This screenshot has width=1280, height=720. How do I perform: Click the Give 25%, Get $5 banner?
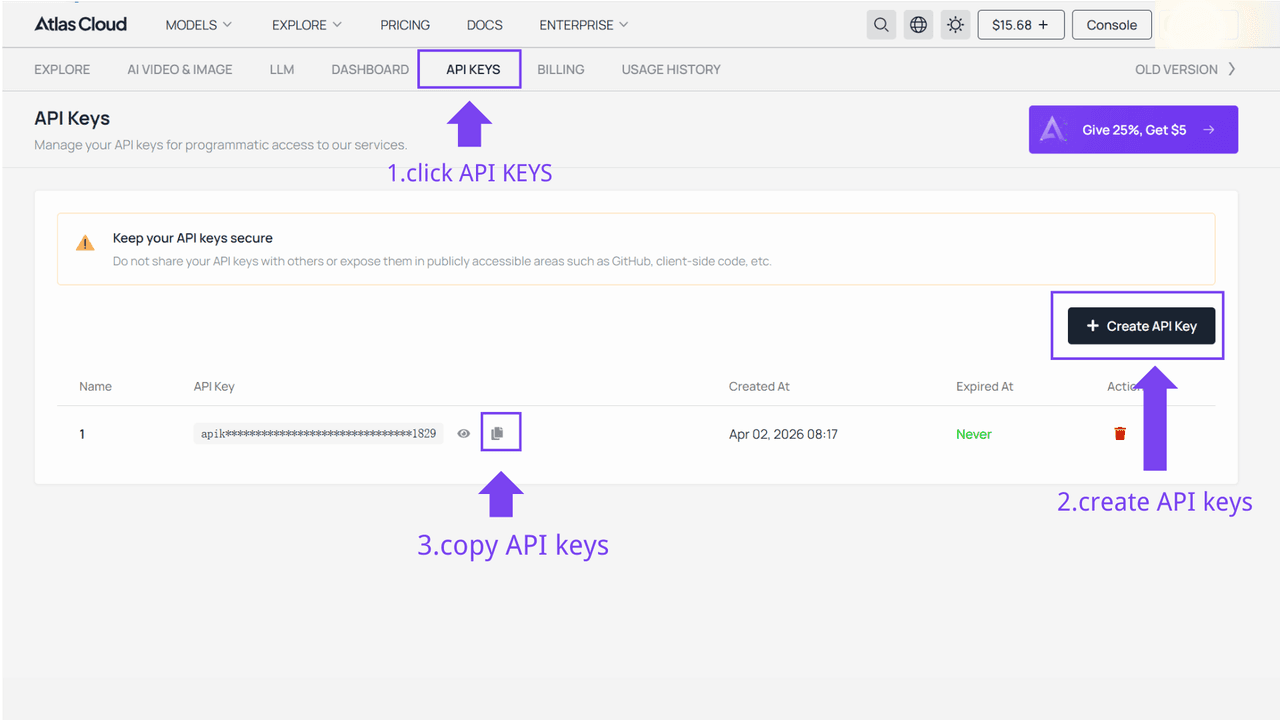point(1133,130)
